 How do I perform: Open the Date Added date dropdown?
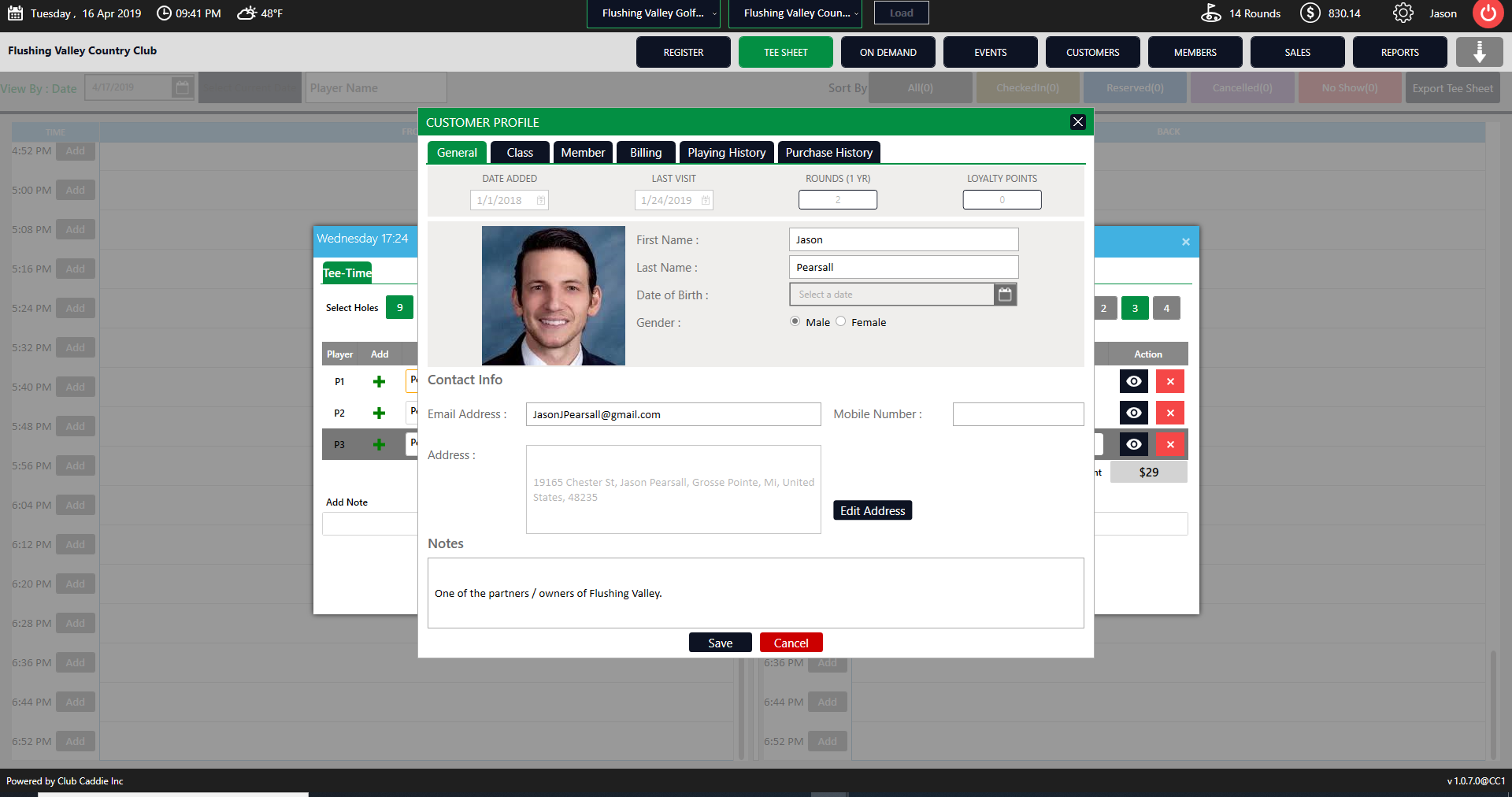click(541, 201)
